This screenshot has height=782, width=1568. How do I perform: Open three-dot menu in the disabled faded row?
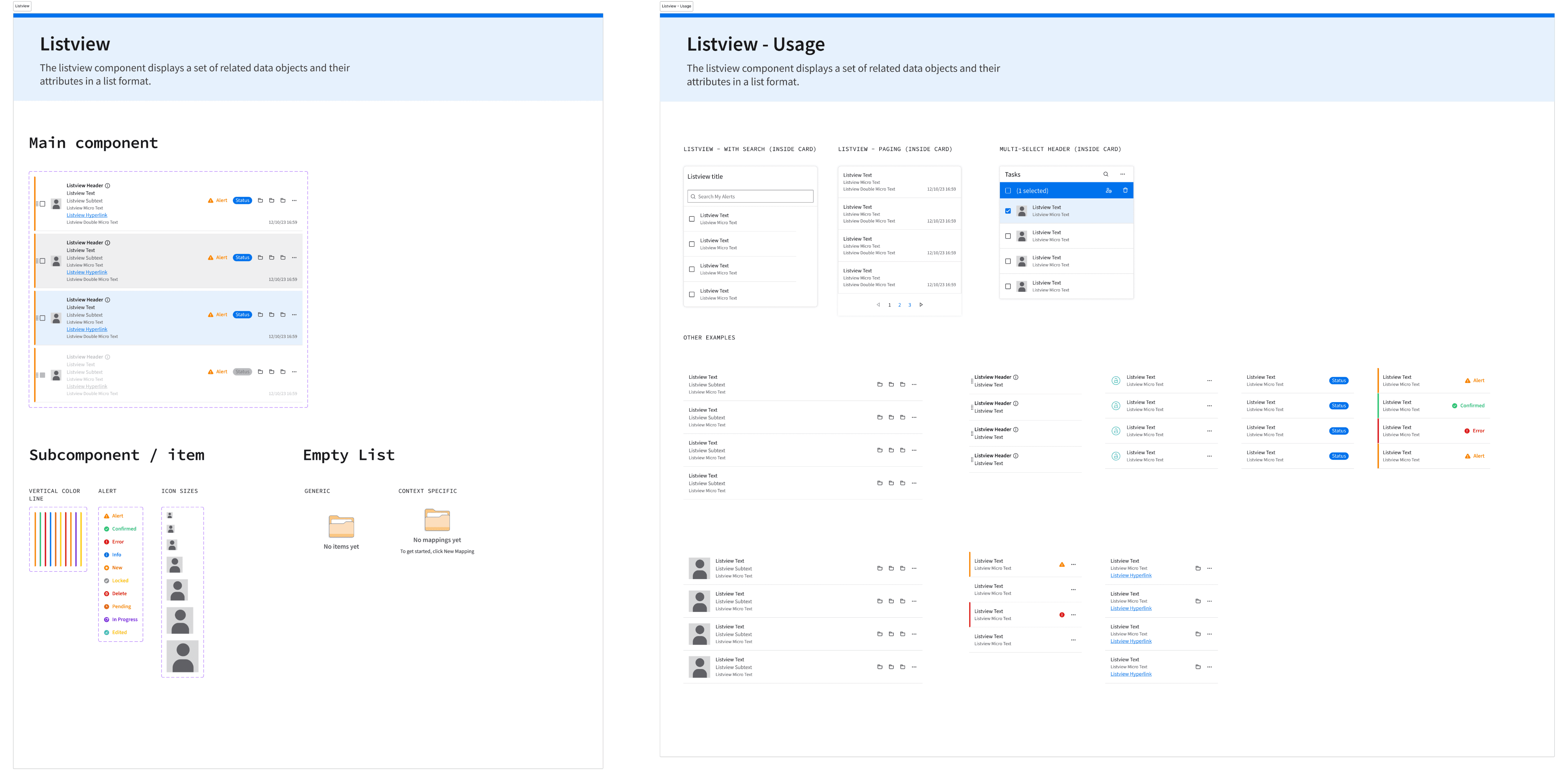pos(294,371)
